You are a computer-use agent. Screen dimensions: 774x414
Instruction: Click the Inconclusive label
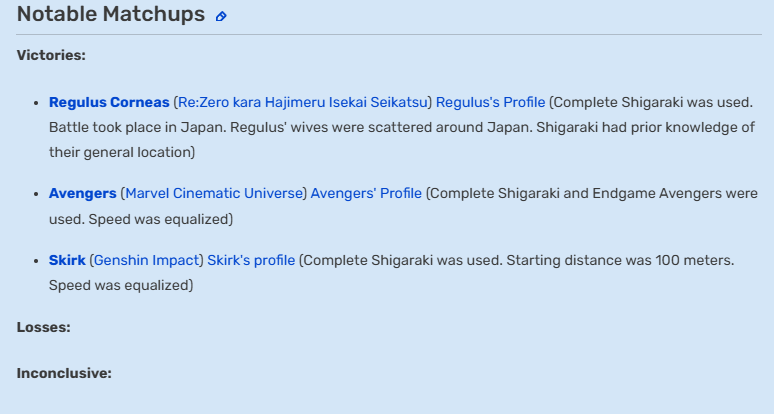click(64, 373)
